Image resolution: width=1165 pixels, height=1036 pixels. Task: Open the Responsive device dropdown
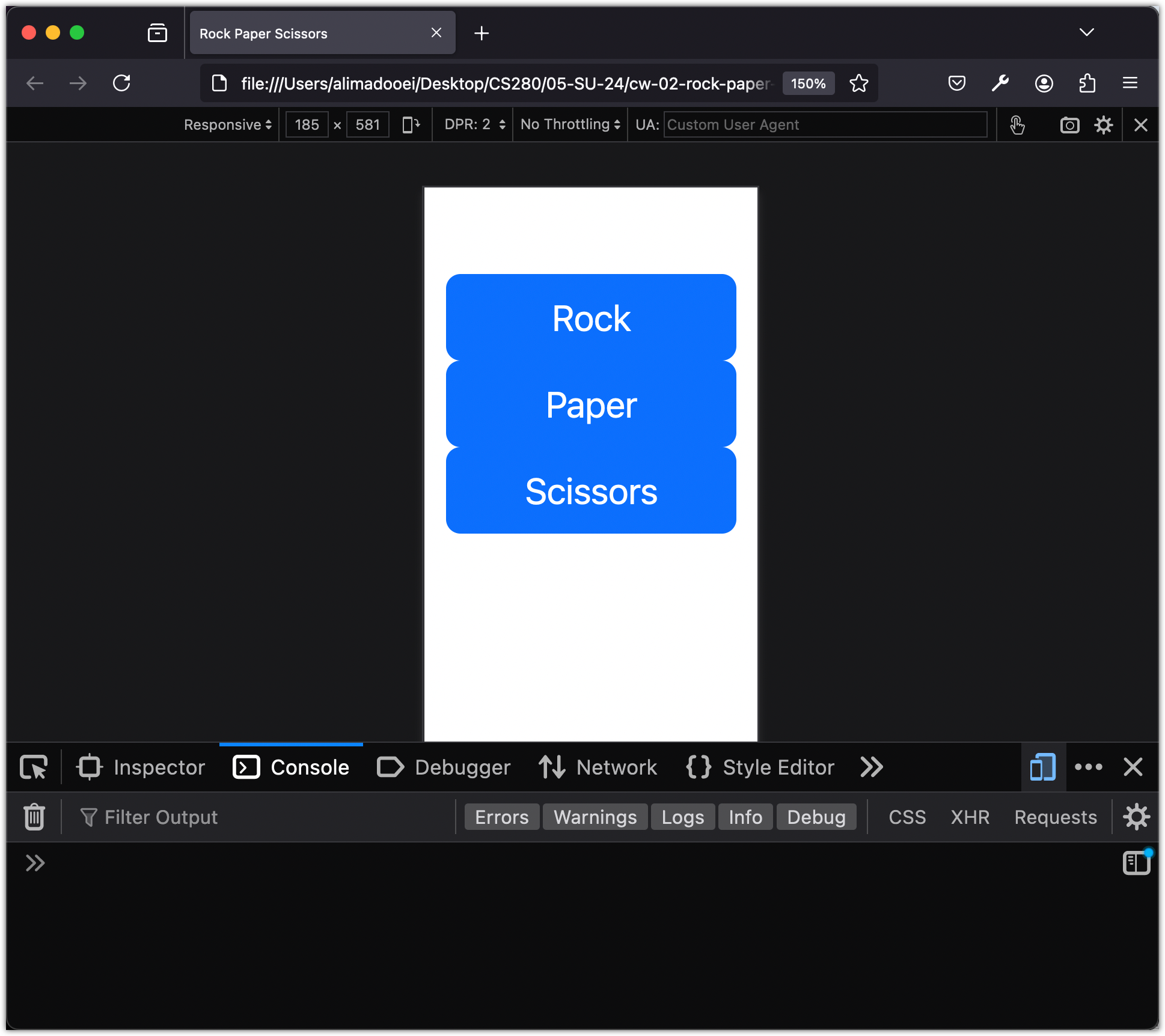coord(228,125)
